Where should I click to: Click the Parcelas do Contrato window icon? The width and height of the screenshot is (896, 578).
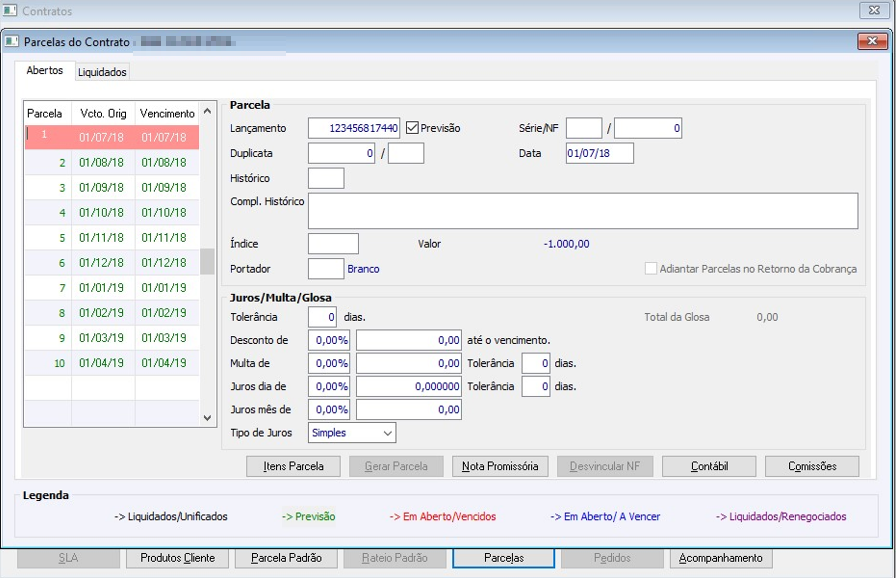[12, 42]
